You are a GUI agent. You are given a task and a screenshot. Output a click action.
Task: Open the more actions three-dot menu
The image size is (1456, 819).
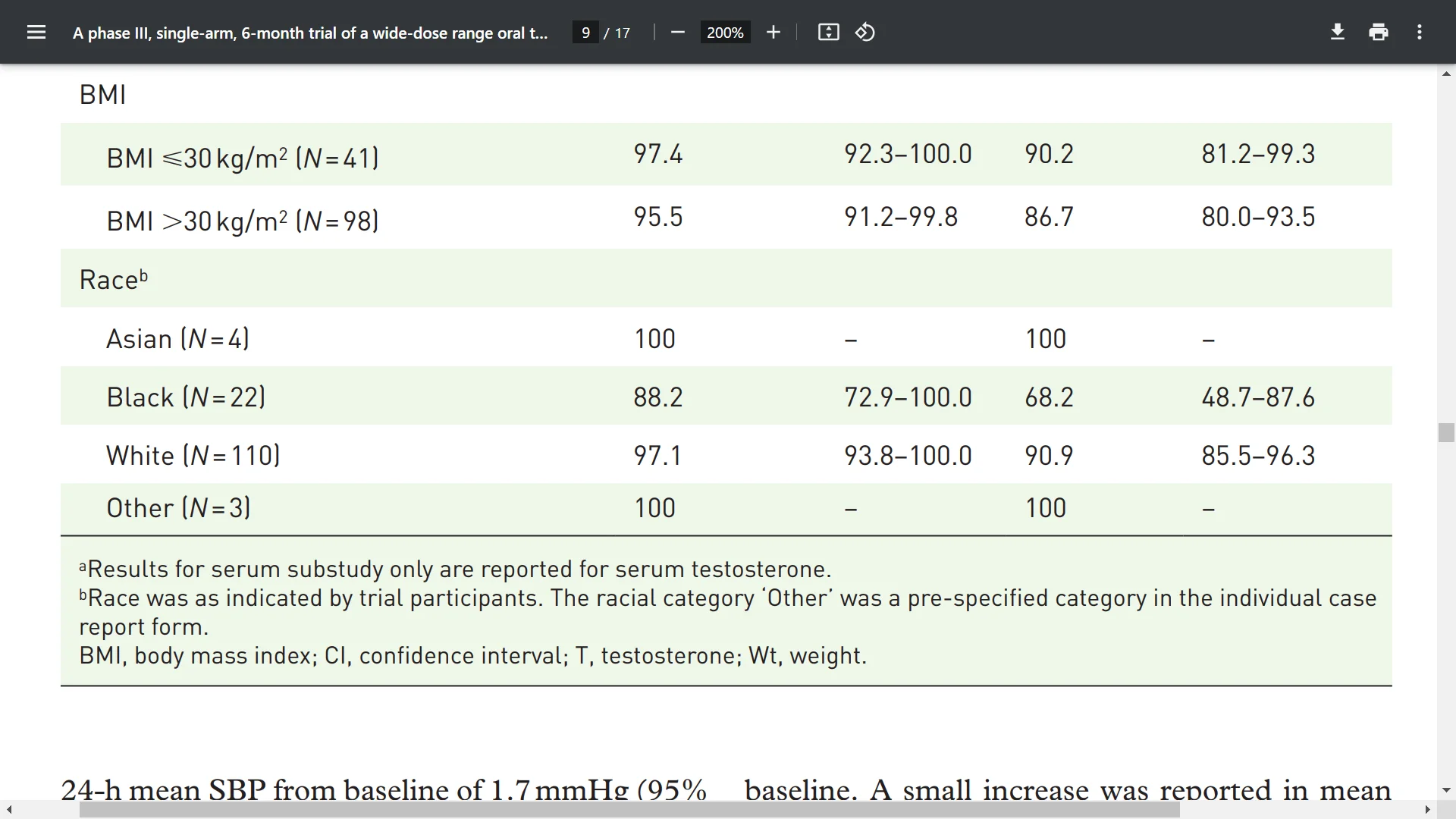1420,32
